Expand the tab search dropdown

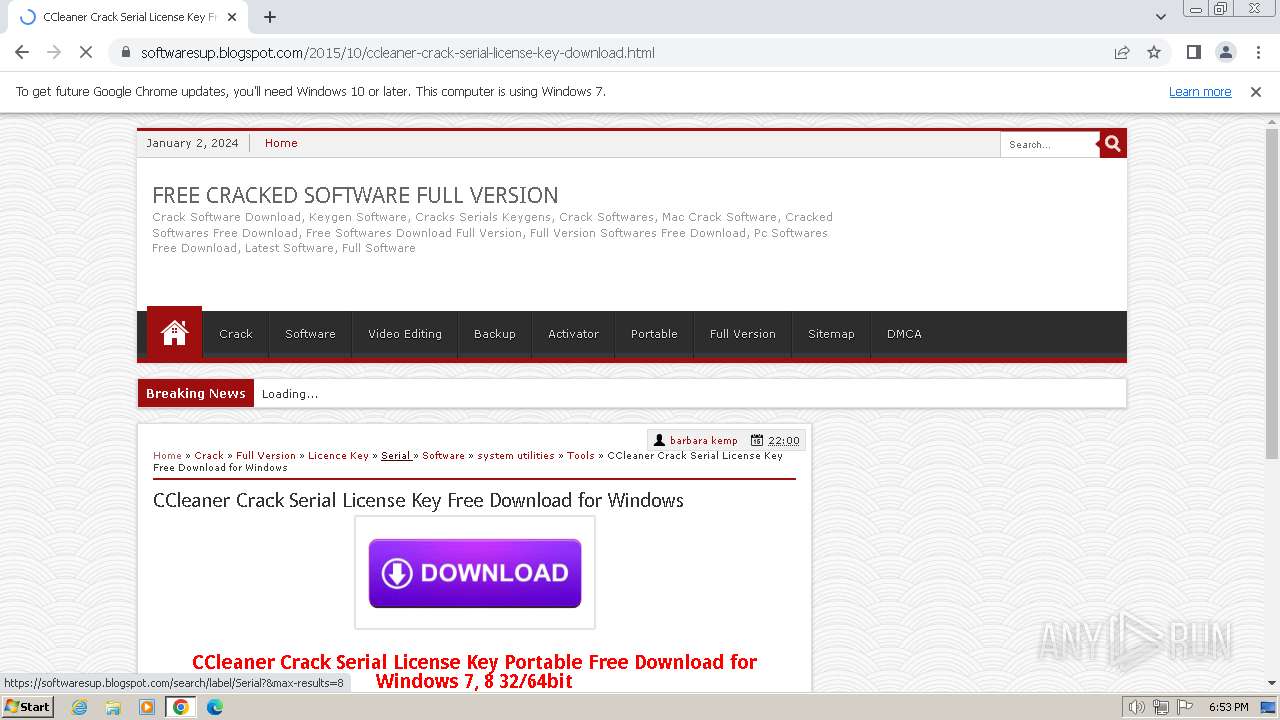(x=1161, y=17)
